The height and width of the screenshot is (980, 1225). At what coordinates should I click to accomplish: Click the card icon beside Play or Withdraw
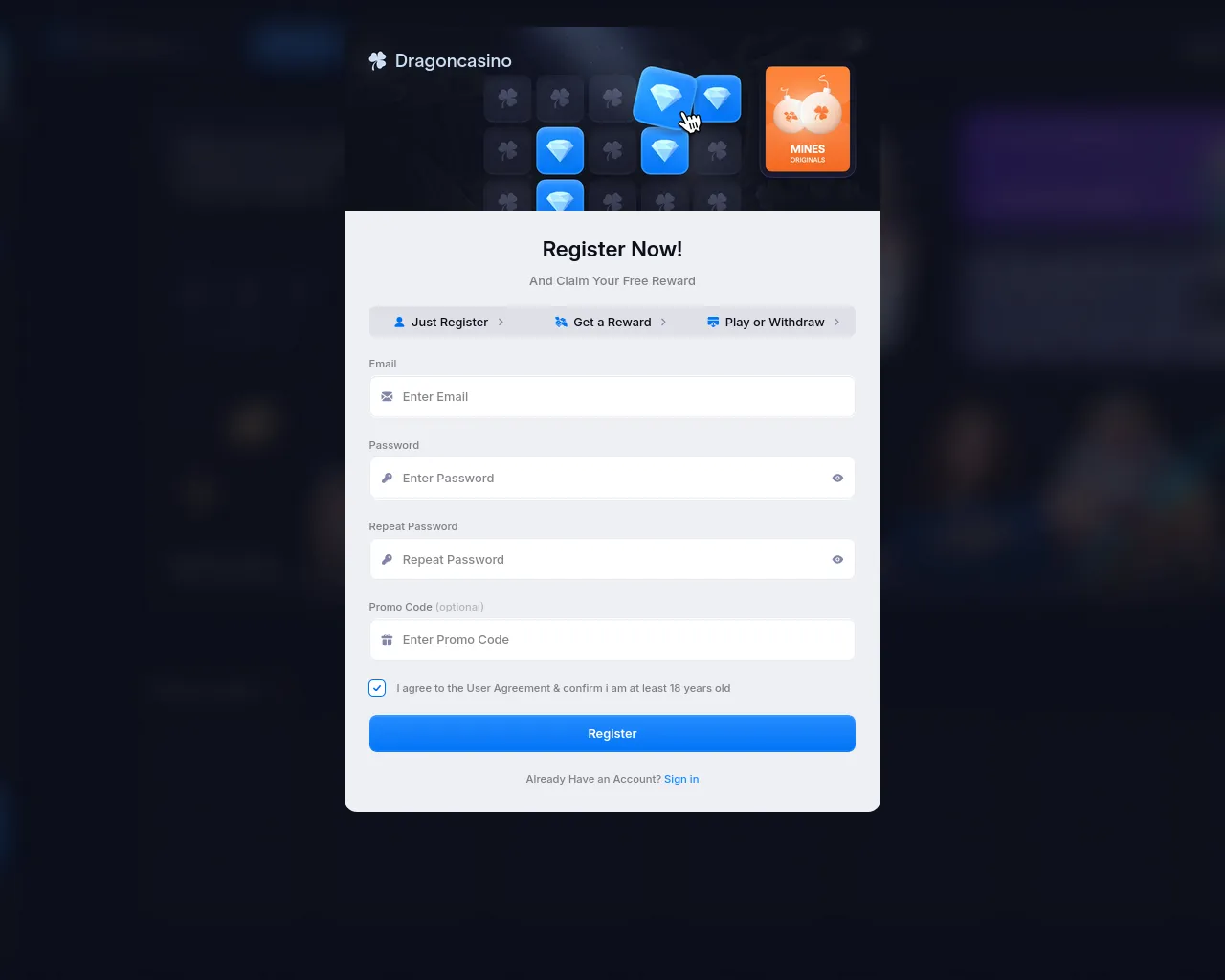coord(713,323)
